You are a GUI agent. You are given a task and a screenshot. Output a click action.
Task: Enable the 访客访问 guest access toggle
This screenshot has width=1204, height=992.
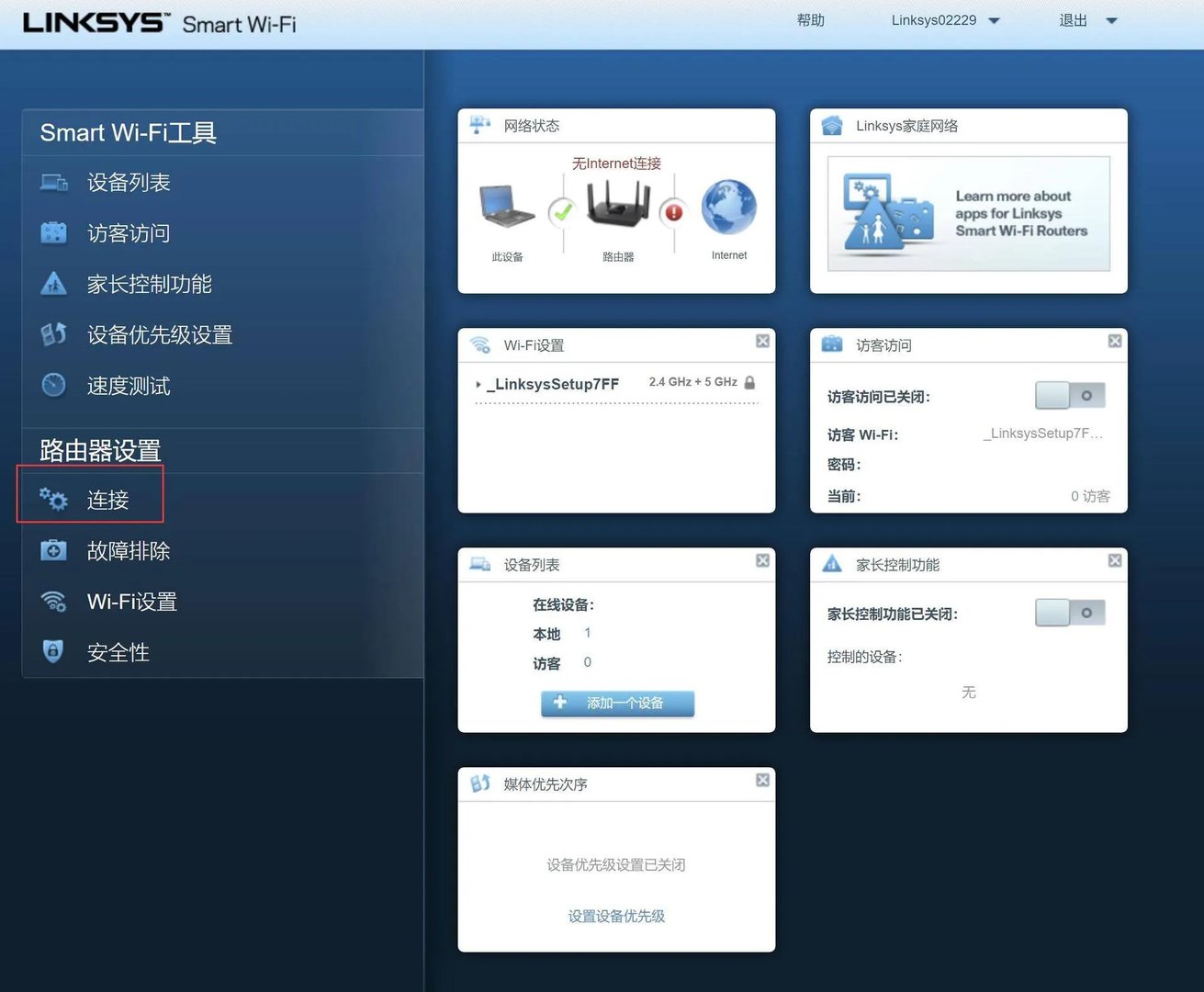[x=1069, y=394]
